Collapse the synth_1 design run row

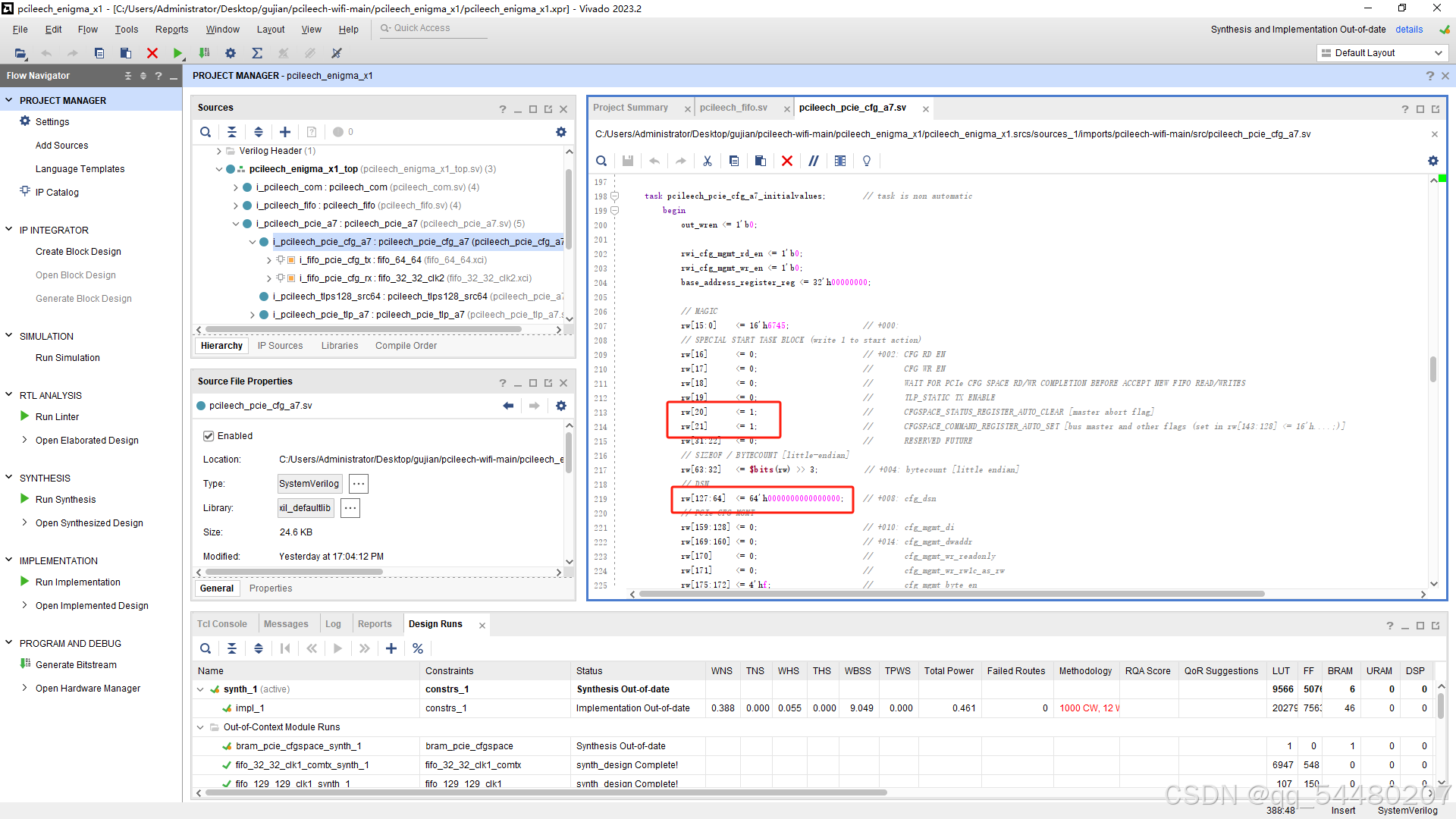click(200, 689)
